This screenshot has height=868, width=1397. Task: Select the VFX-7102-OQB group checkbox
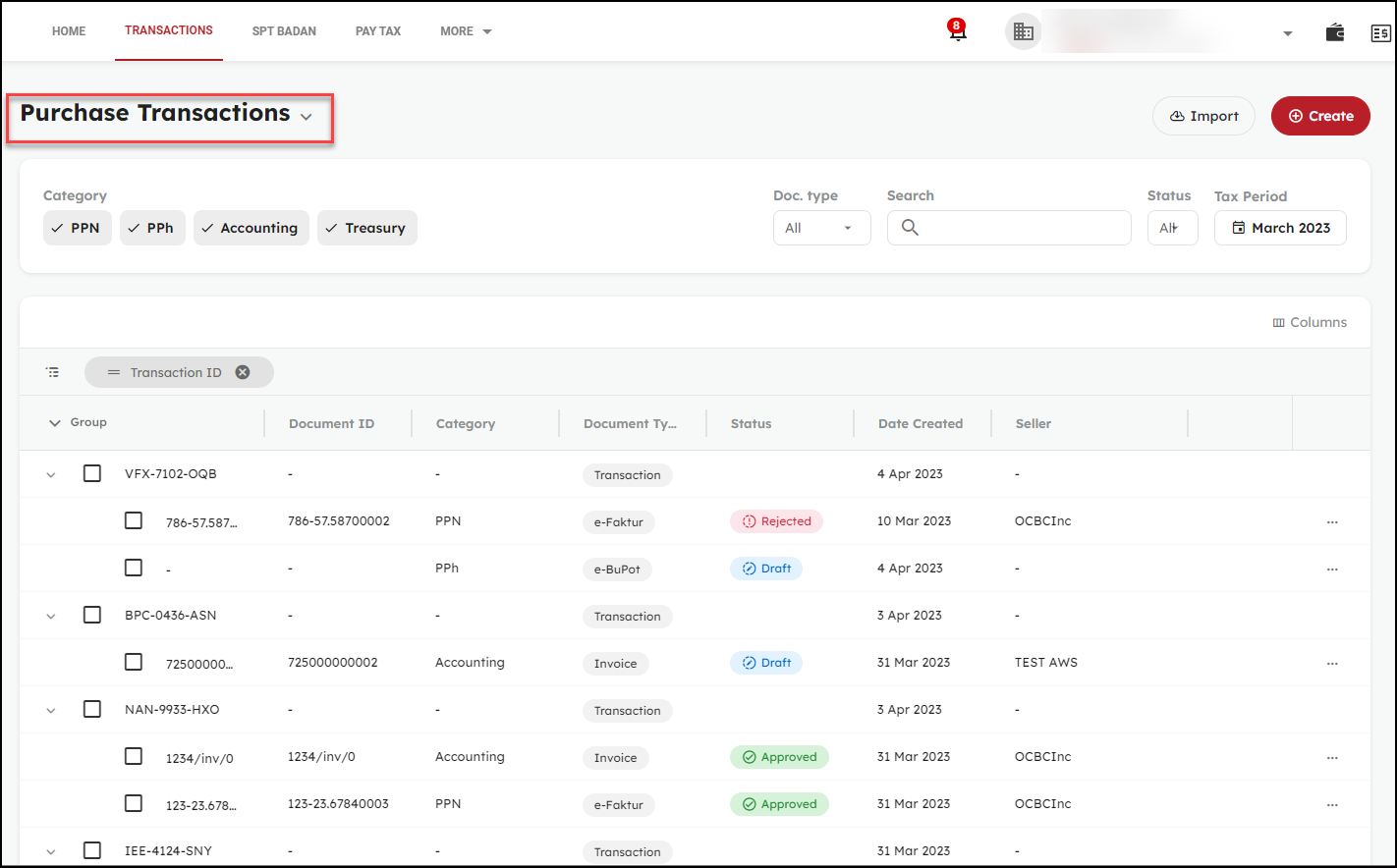click(x=92, y=473)
